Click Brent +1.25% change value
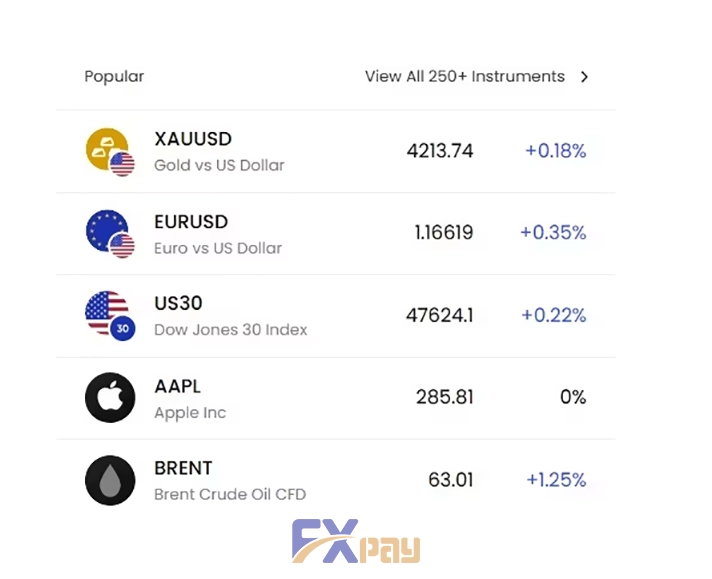Image resolution: width=712 pixels, height=579 pixels. 556,480
